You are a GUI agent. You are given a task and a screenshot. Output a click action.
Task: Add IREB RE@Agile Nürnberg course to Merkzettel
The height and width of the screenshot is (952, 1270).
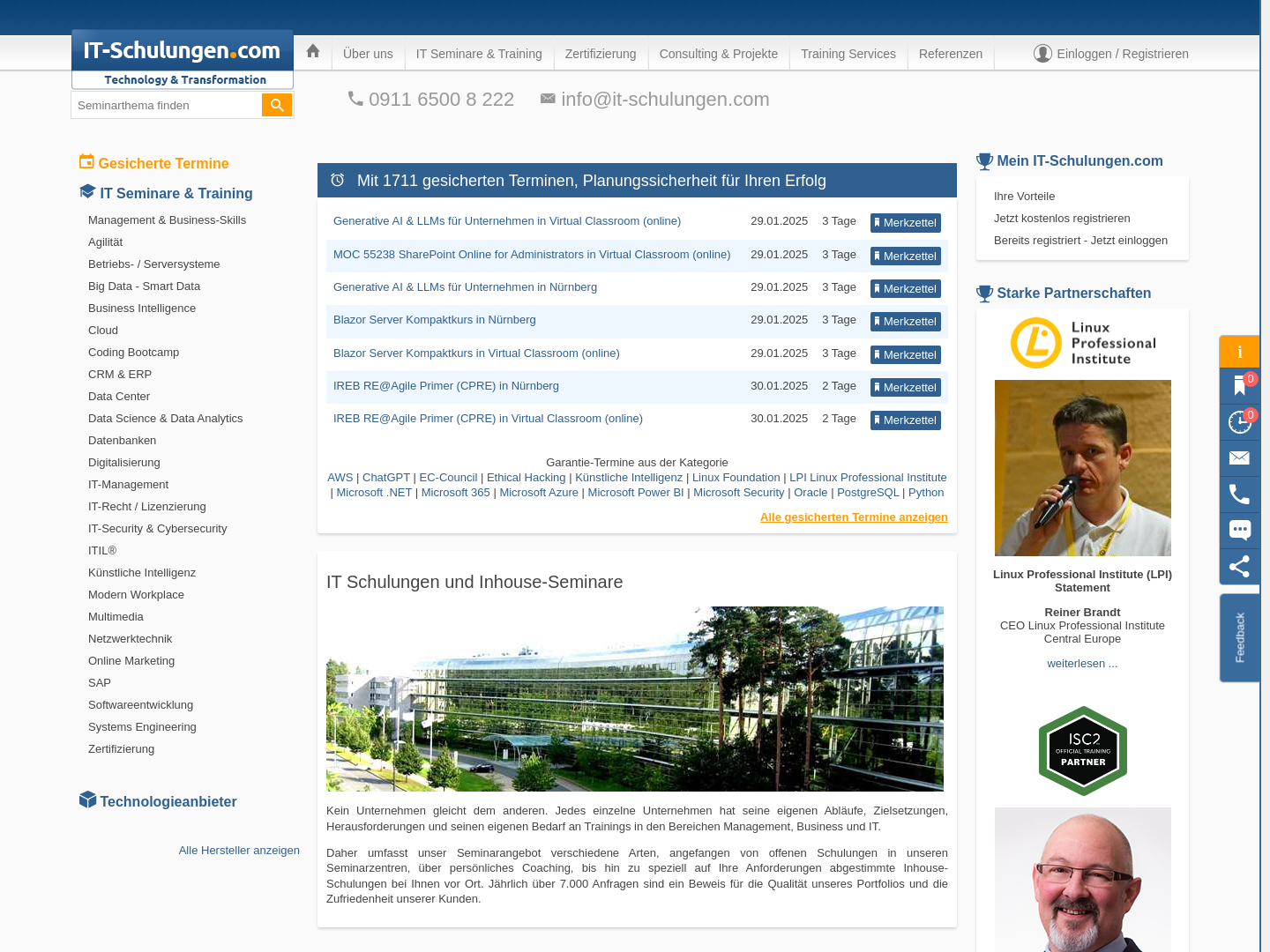[906, 388]
